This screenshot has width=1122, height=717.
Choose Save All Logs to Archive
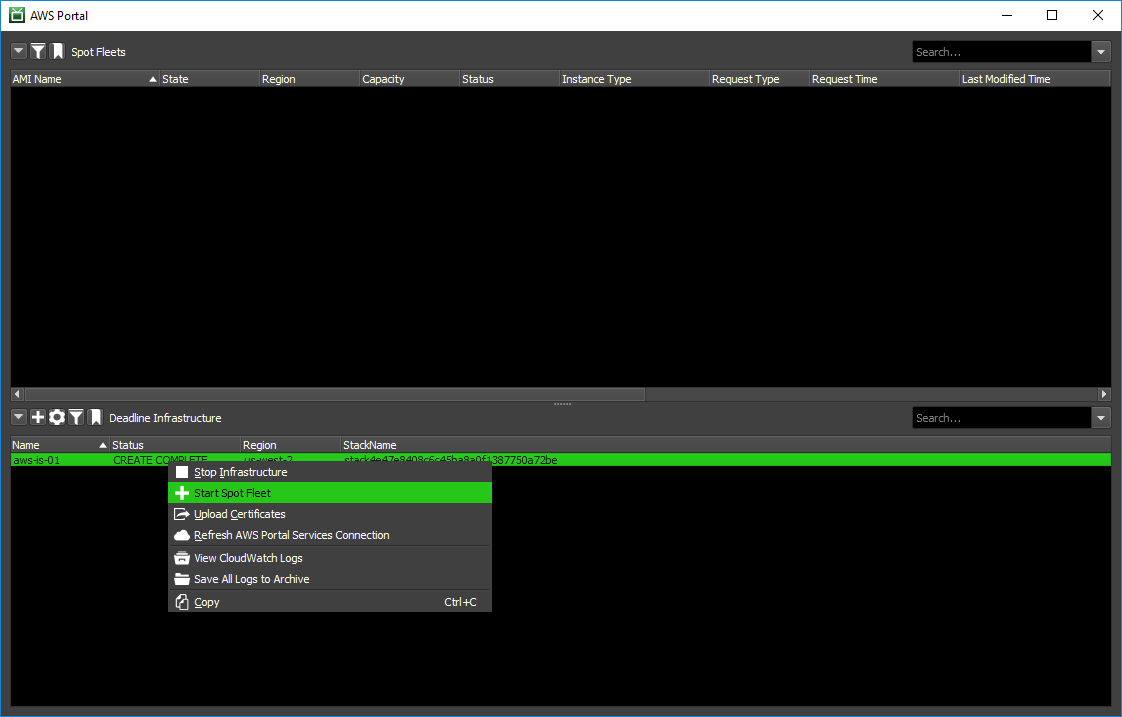(x=330, y=579)
